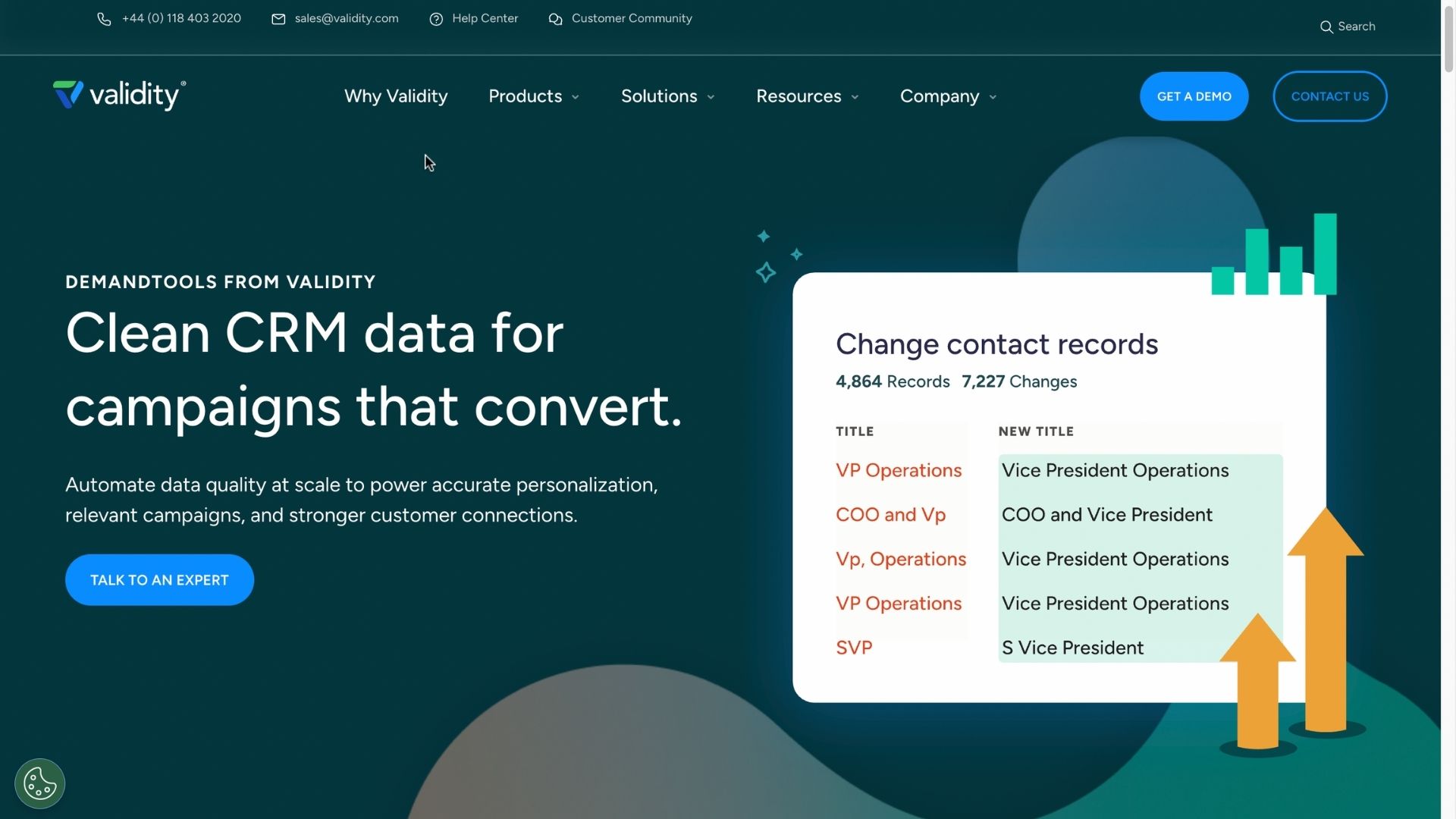Click the Validity logo
Image resolution: width=1456 pixels, height=819 pixels.
click(x=119, y=95)
